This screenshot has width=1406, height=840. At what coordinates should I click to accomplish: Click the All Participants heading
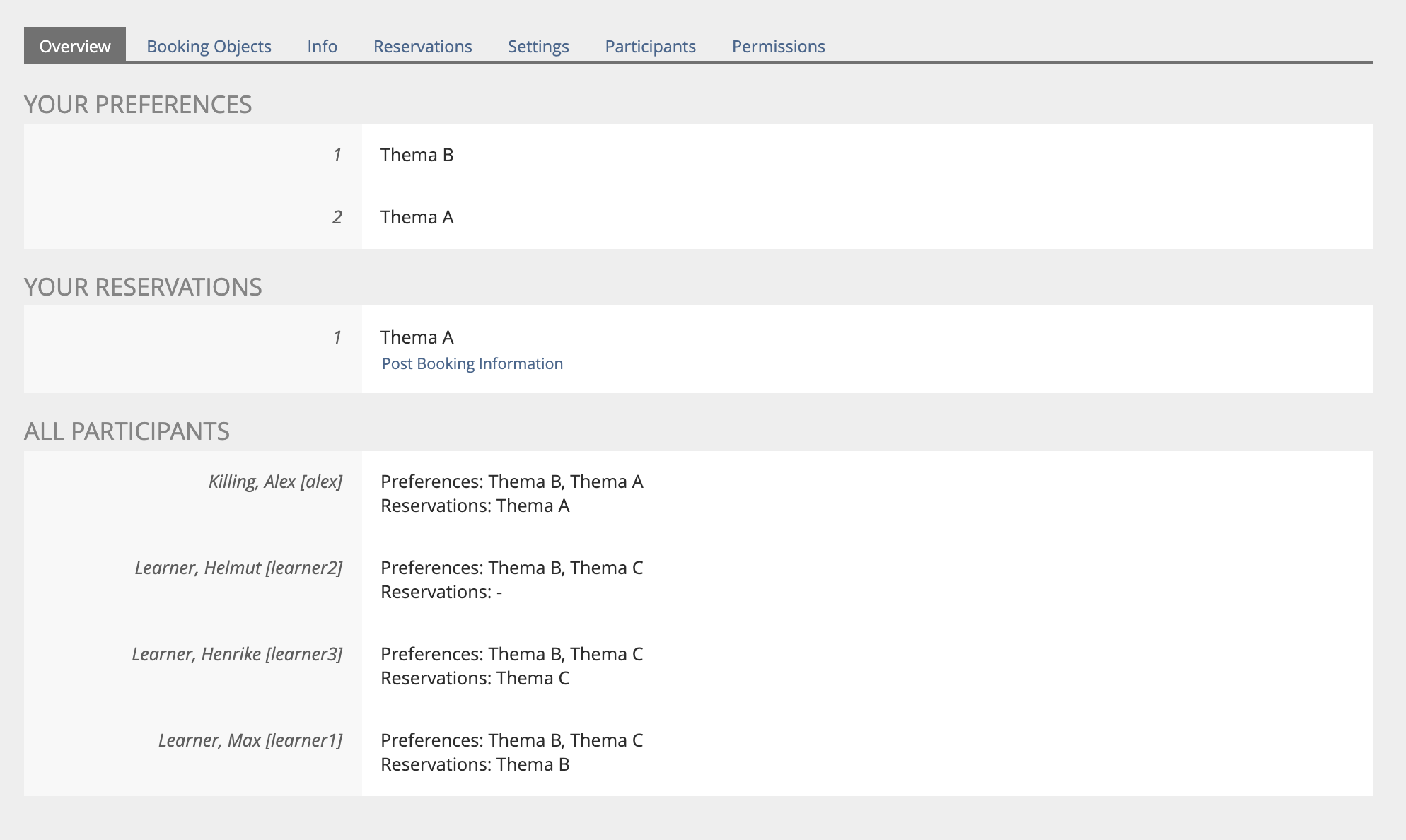(127, 431)
